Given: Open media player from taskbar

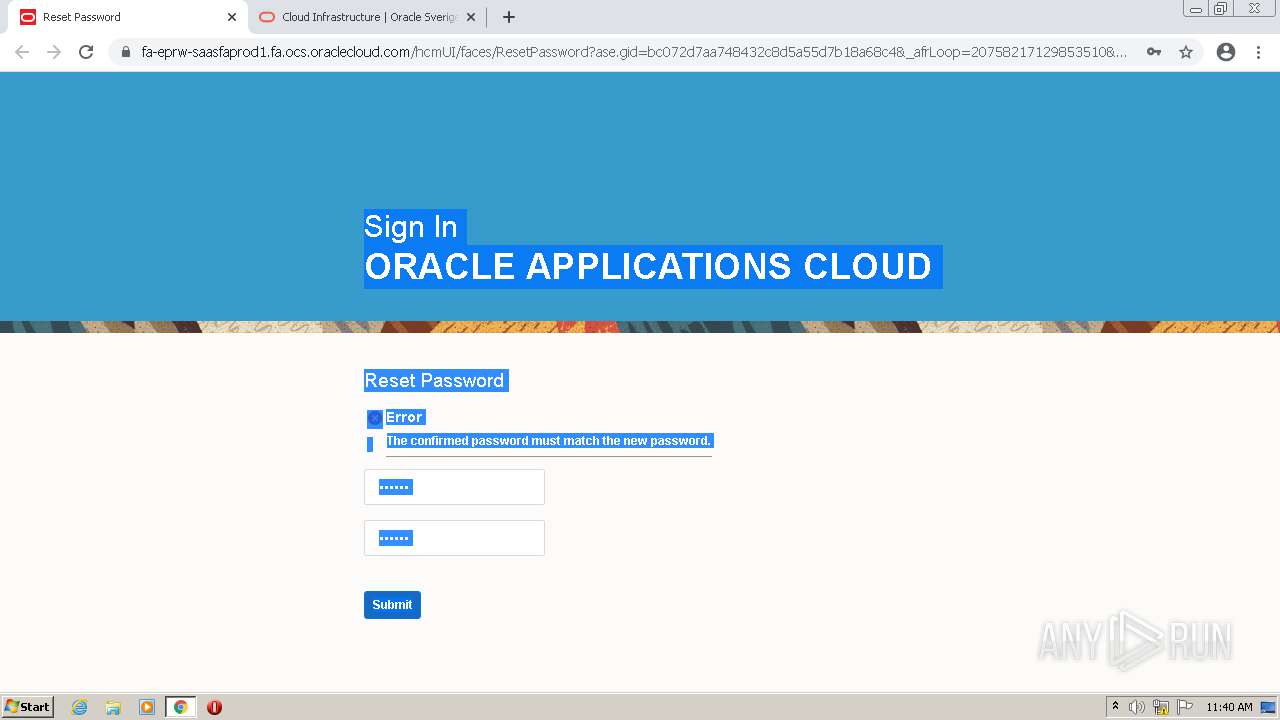Looking at the screenshot, I should (x=147, y=707).
